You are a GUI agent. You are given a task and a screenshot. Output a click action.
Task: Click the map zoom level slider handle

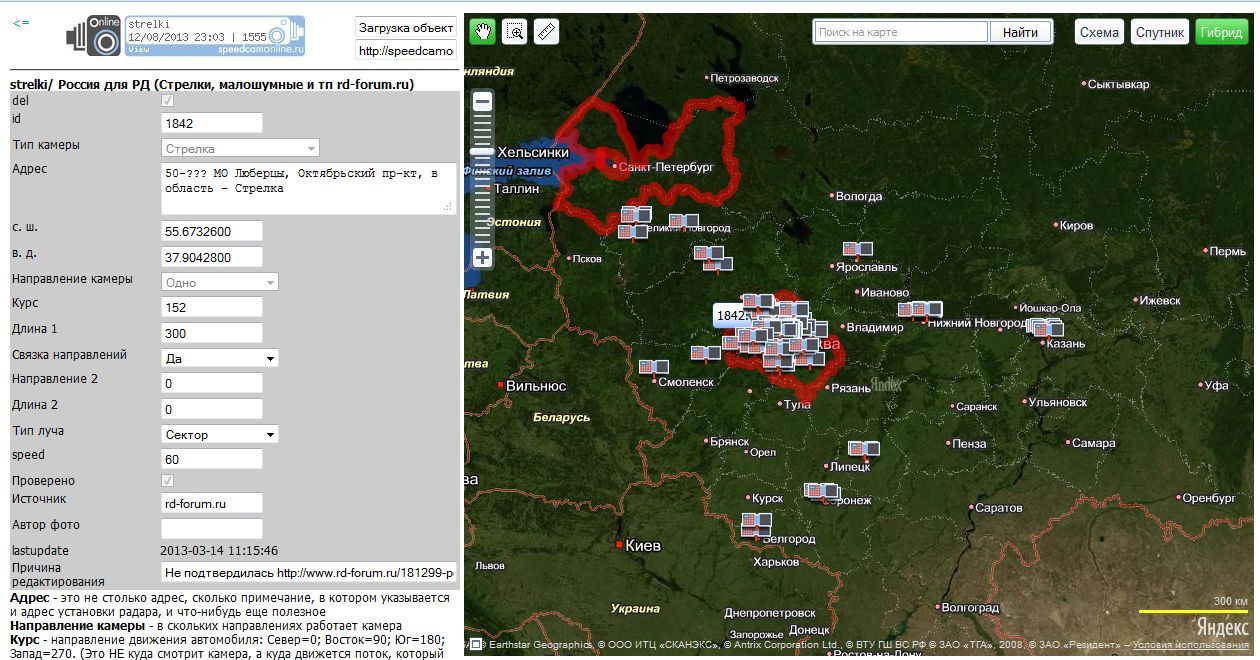483,150
